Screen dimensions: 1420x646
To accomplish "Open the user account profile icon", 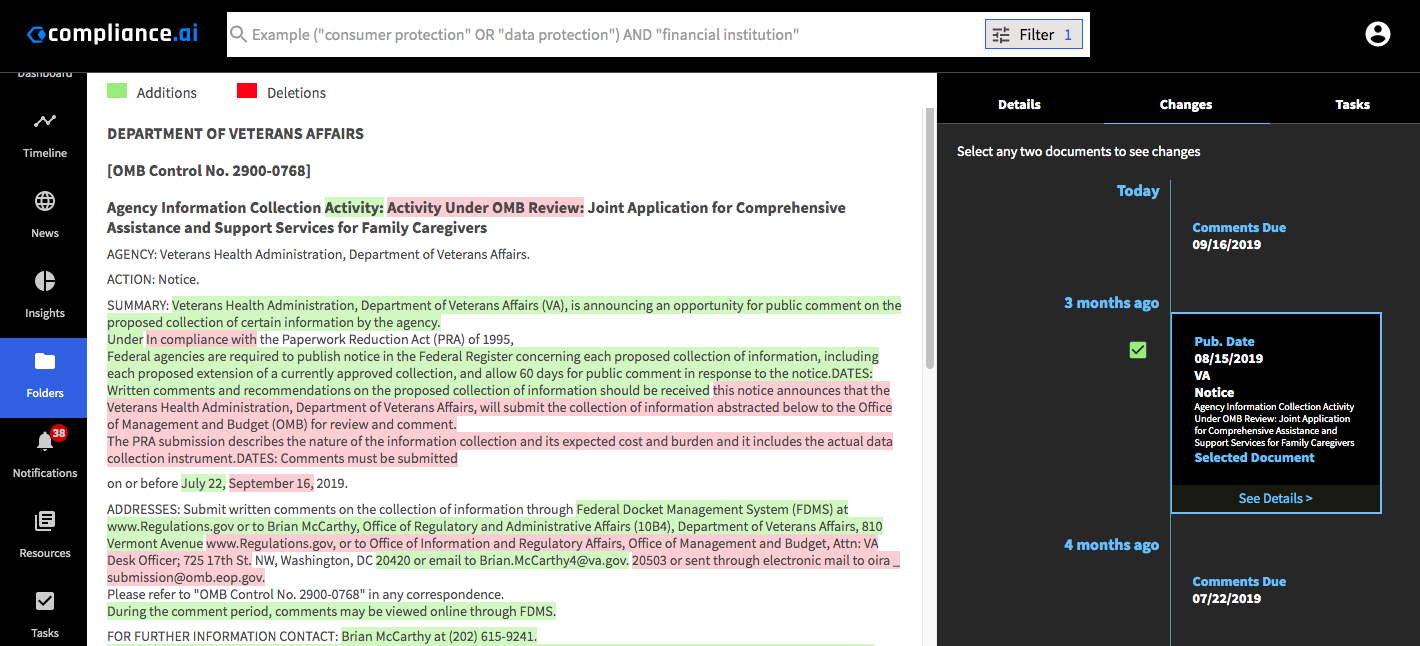I will pos(1378,34).
